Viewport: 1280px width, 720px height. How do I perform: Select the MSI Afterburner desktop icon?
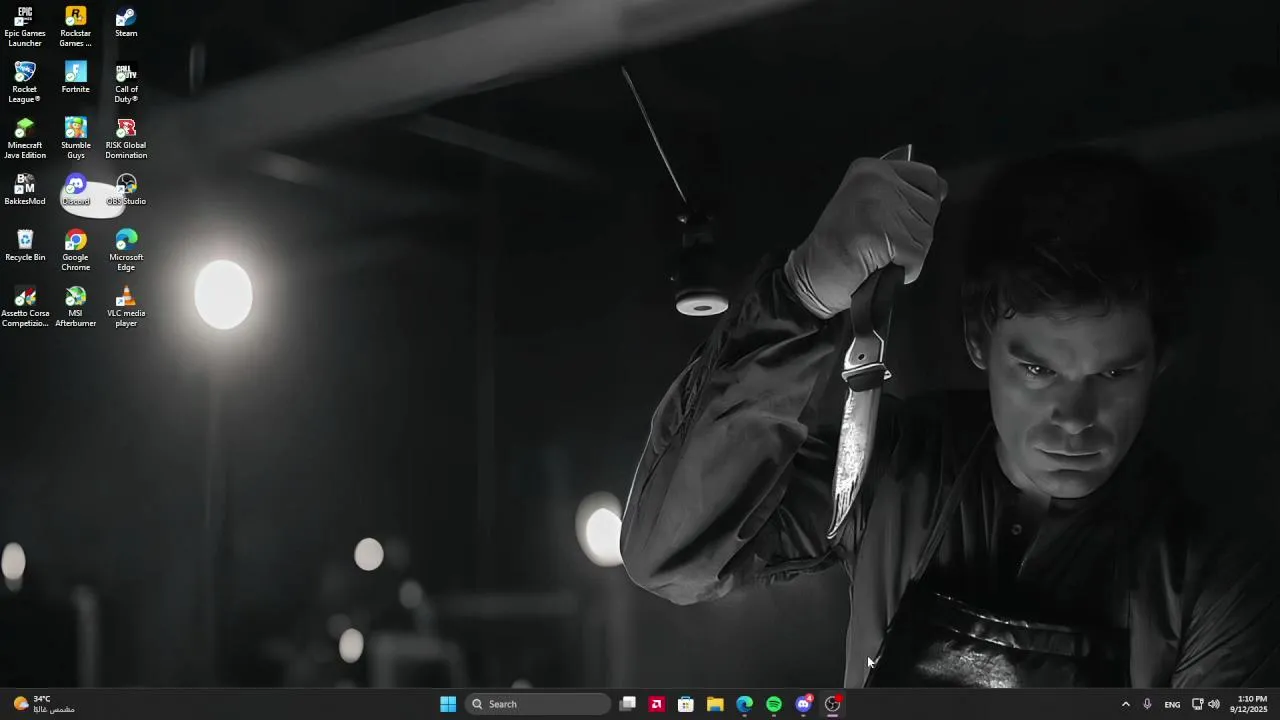click(x=76, y=307)
